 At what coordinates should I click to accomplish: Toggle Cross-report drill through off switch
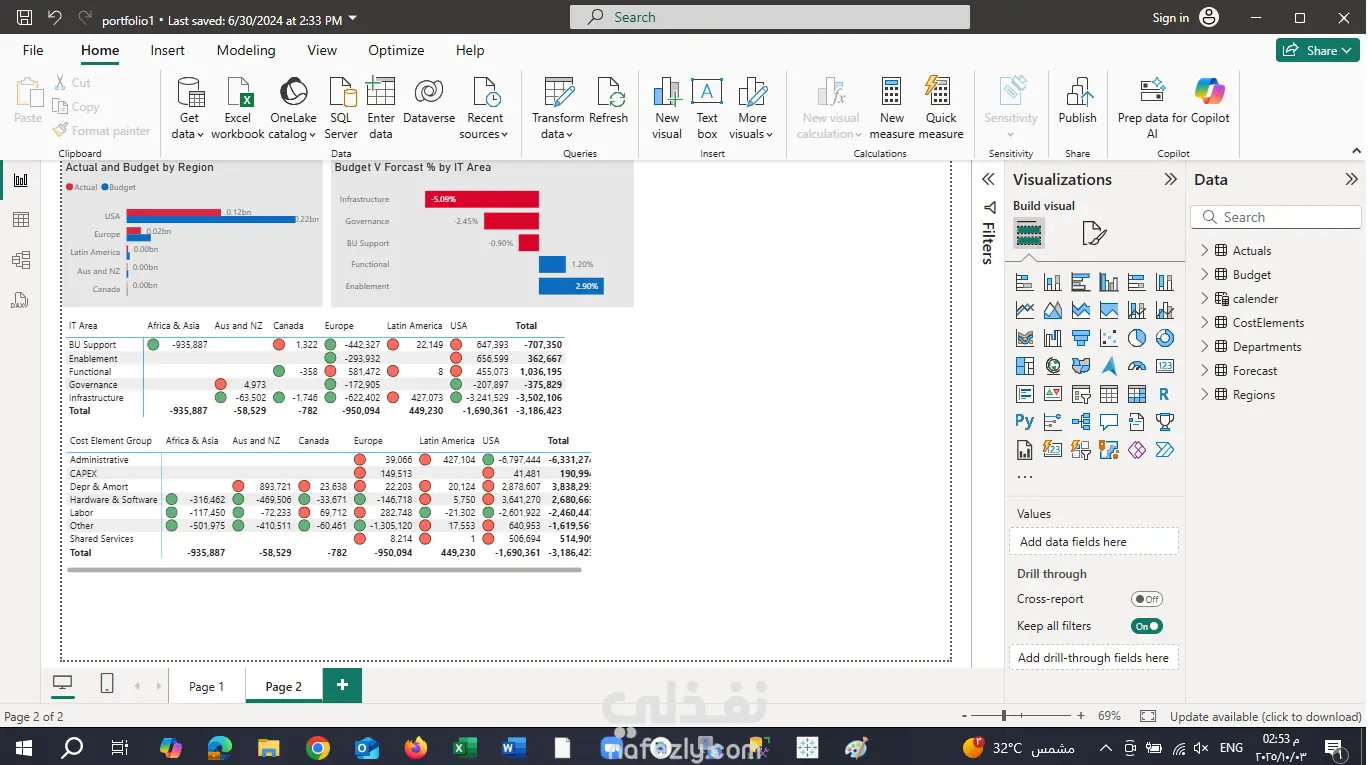coord(1147,599)
